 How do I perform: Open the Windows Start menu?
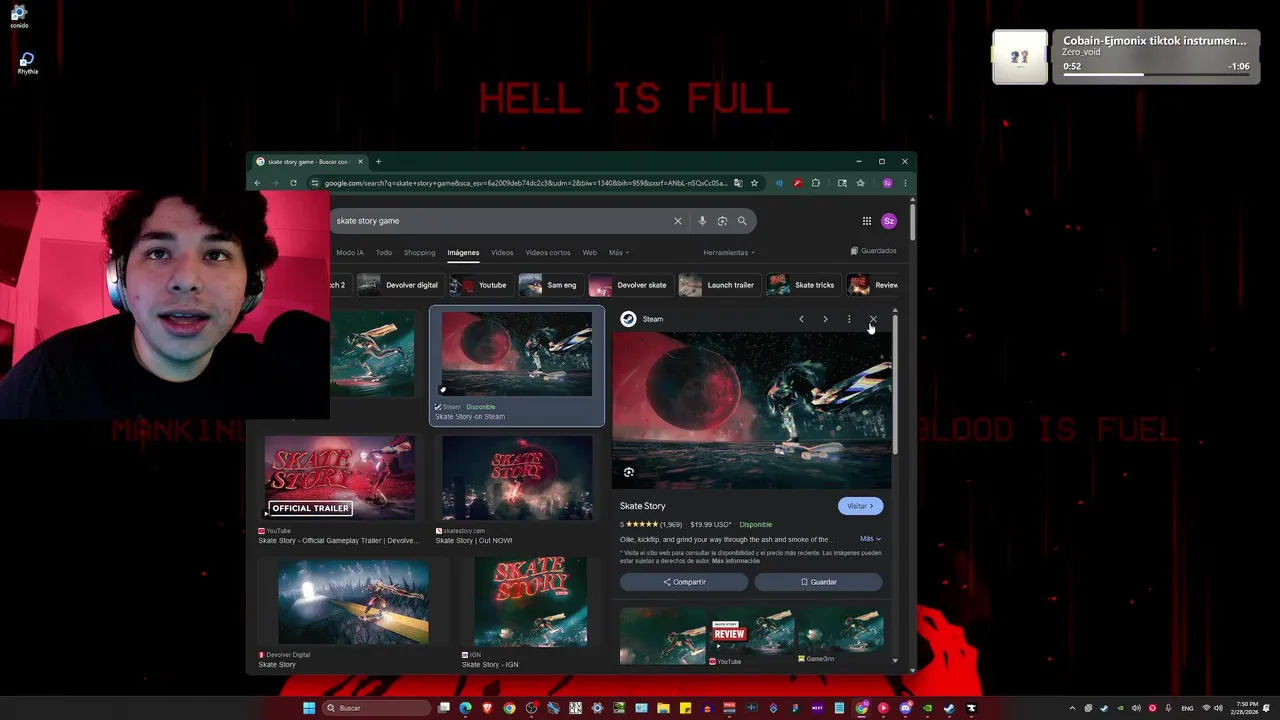click(309, 708)
